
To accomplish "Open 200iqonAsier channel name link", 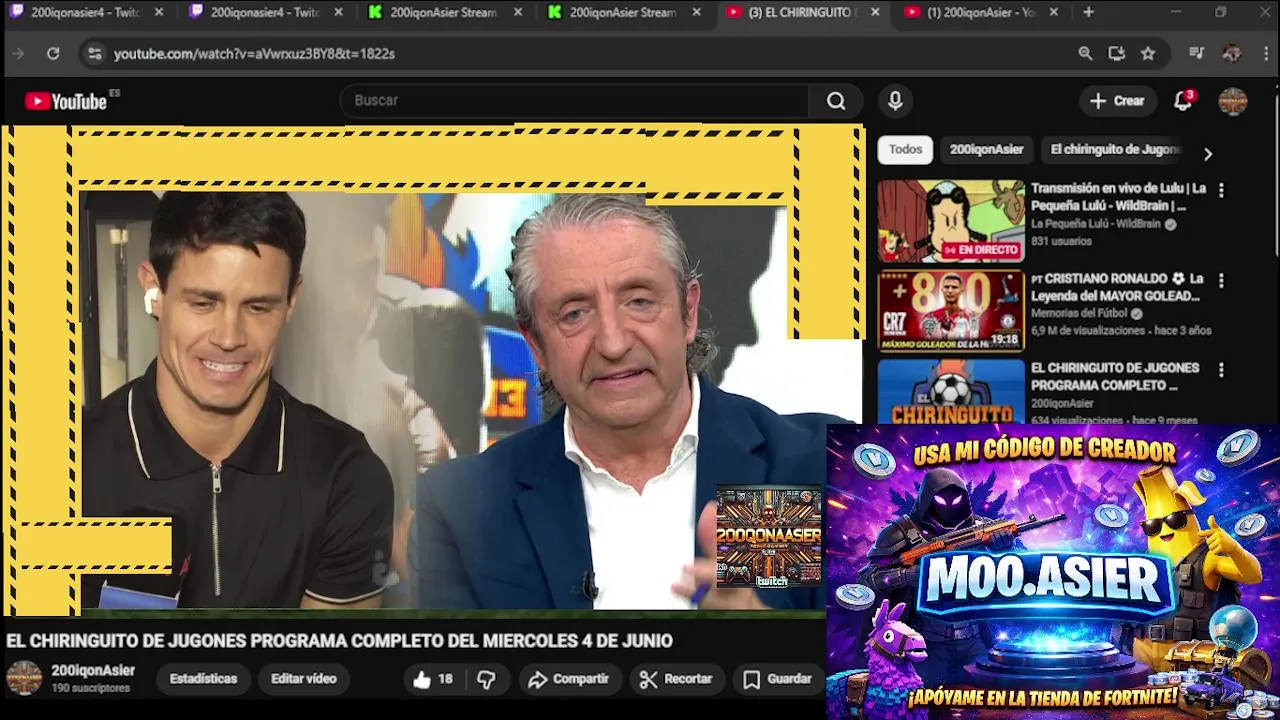I will pyautogui.click(x=93, y=670).
